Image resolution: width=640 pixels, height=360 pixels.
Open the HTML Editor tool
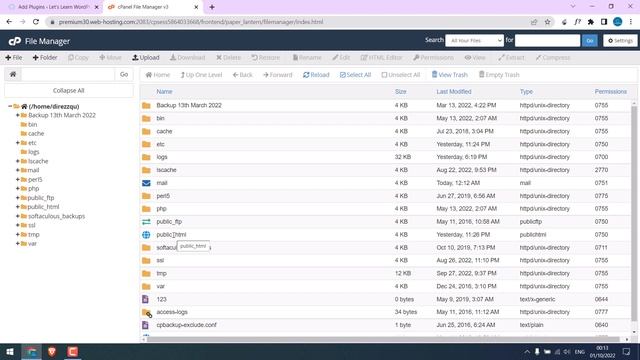381,58
